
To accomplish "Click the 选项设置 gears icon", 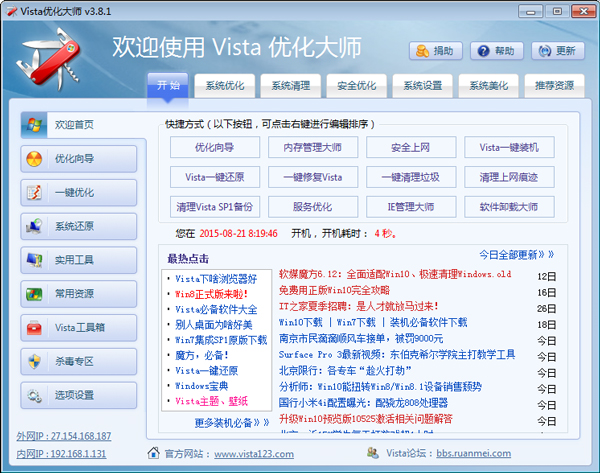I will (34, 395).
